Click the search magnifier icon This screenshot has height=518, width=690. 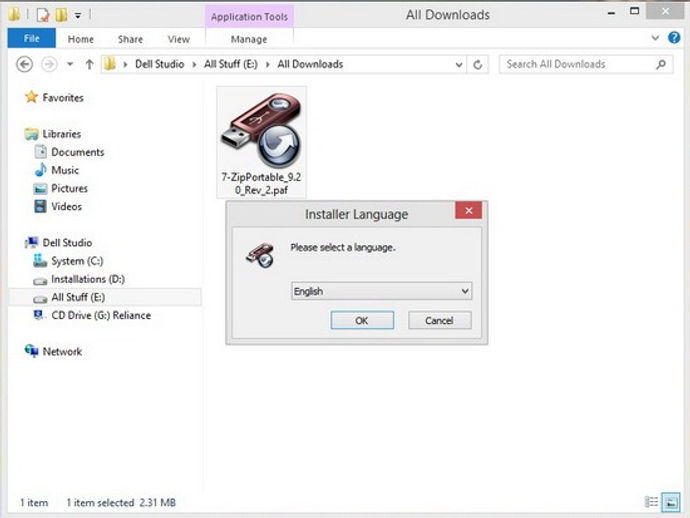[661, 64]
